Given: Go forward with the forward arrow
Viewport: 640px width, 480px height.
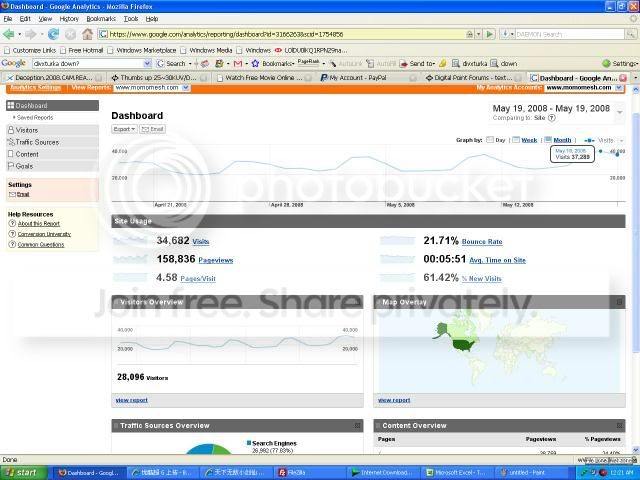Looking at the screenshot, I should pyautogui.click(x=31, y=34).
